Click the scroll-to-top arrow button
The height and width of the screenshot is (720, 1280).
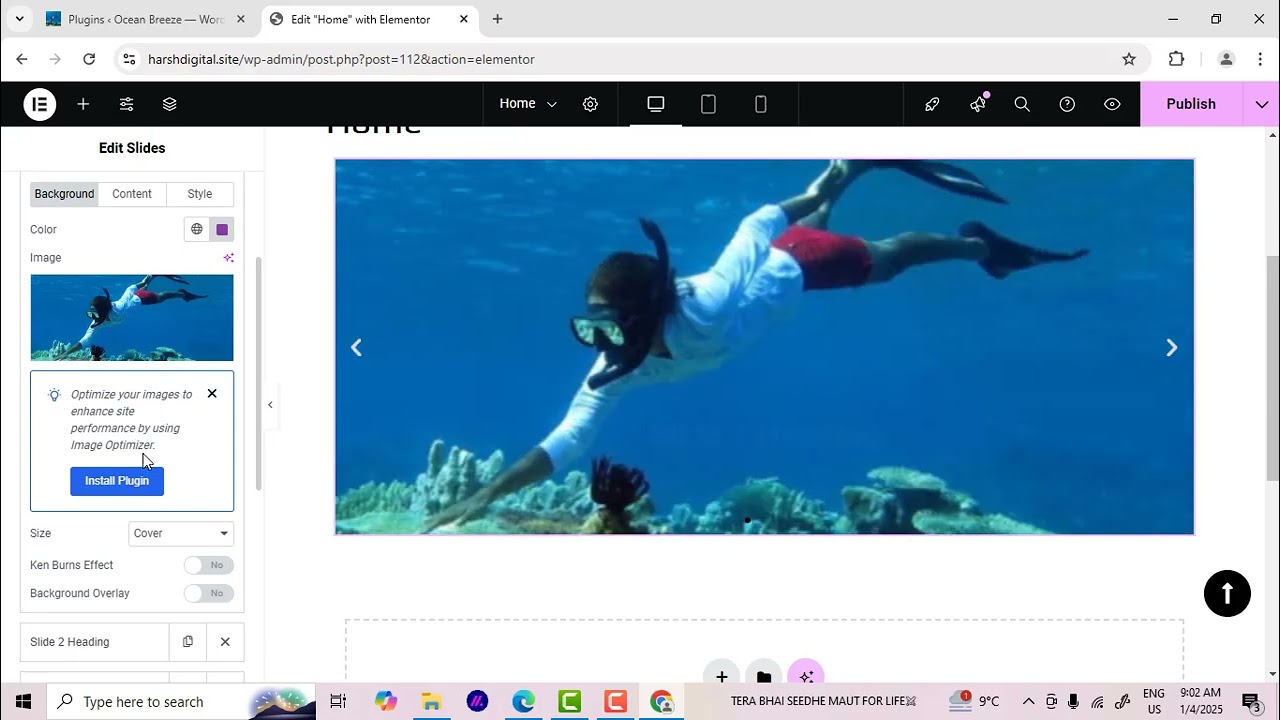point(1227,593)
